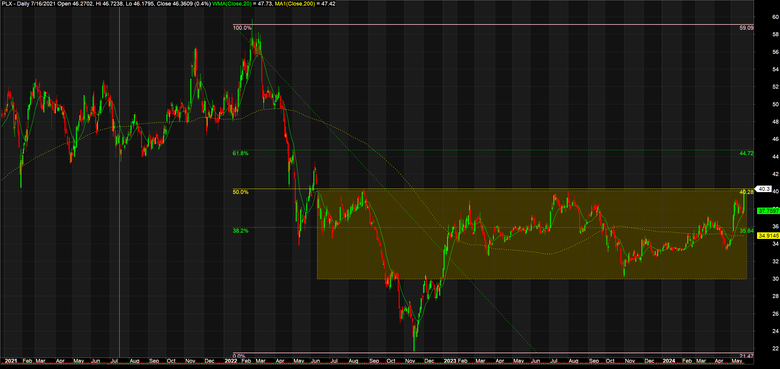Screen dimensions: 780x369
Task: Click the 2022 year label on time axis
Action: point(229,360)
